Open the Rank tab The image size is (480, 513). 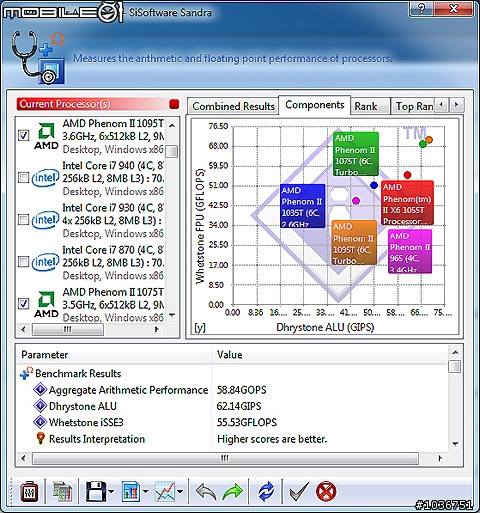point(369,106)
